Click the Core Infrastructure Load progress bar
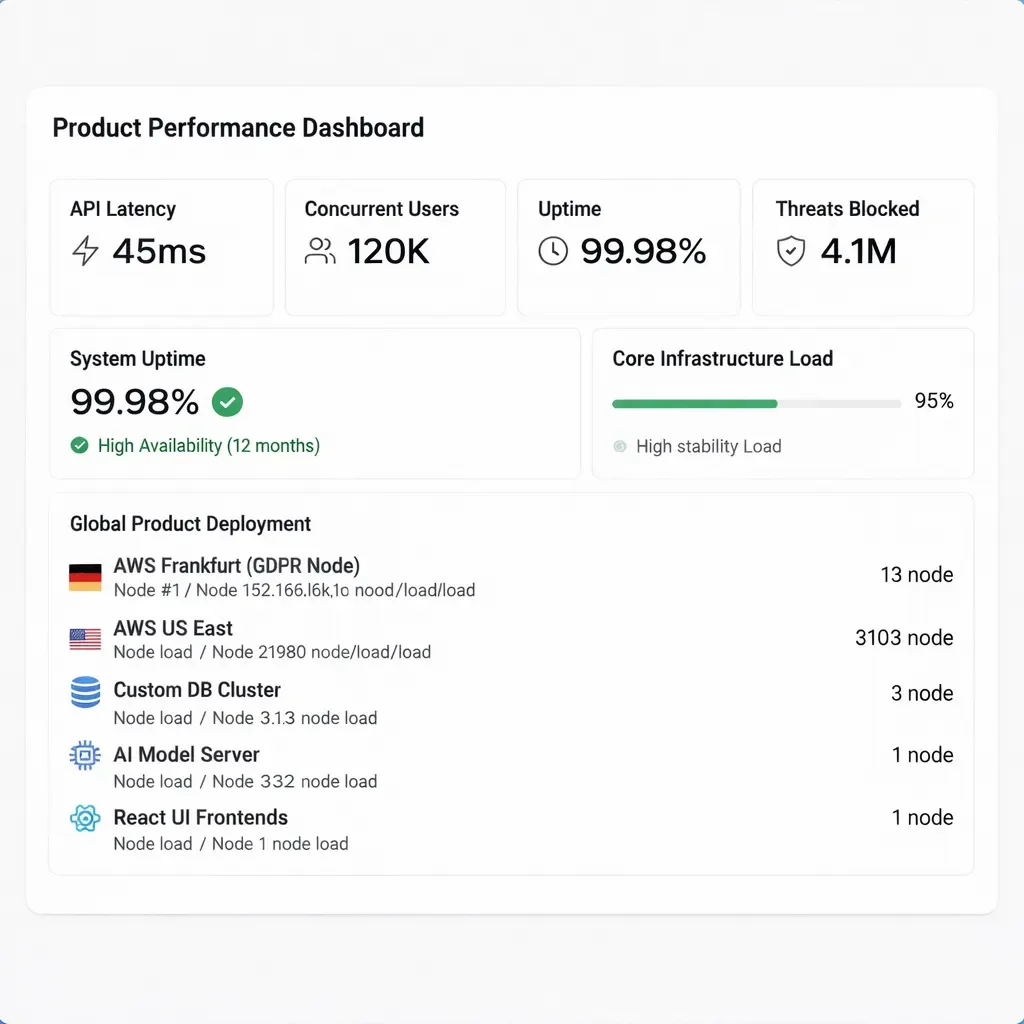This screenshot has width=1024, height=1024. click(756, 403)
